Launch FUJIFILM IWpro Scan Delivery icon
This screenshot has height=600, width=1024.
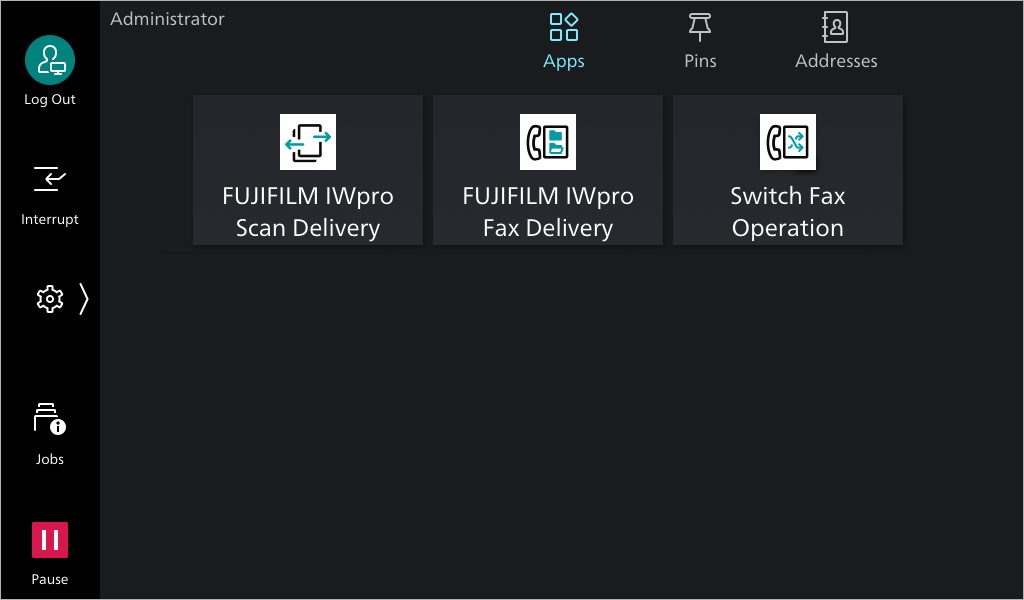point(308,142)
